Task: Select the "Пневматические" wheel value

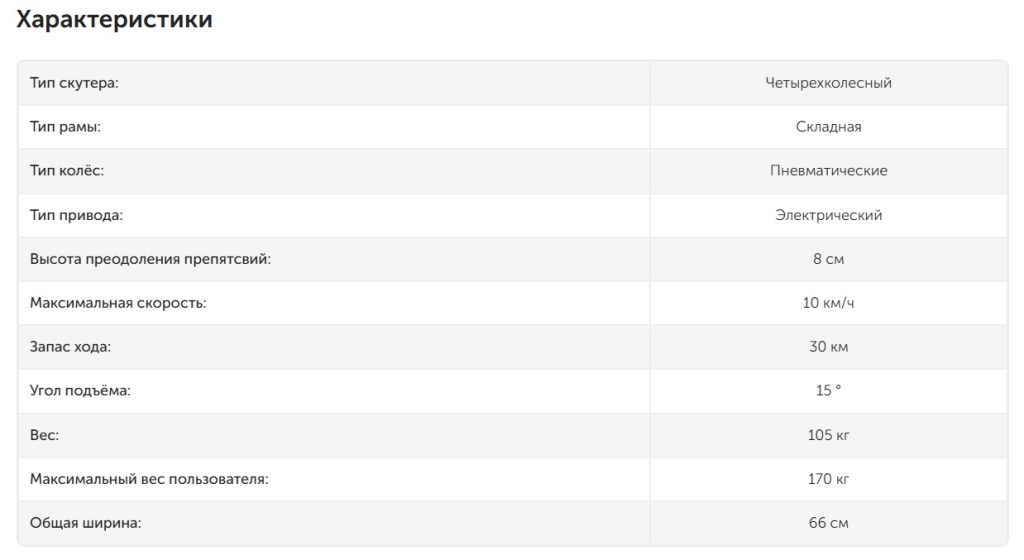Action: tap(828, 171)
